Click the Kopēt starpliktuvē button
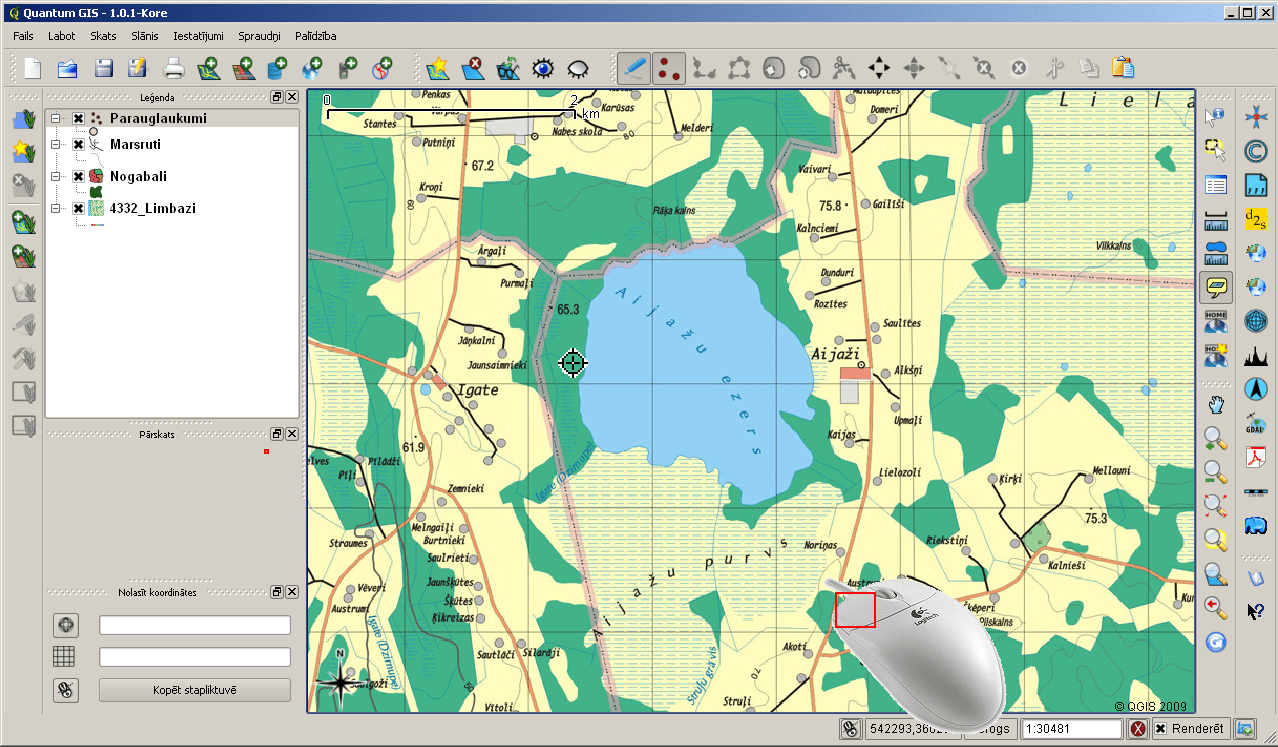 coord(195,690)
